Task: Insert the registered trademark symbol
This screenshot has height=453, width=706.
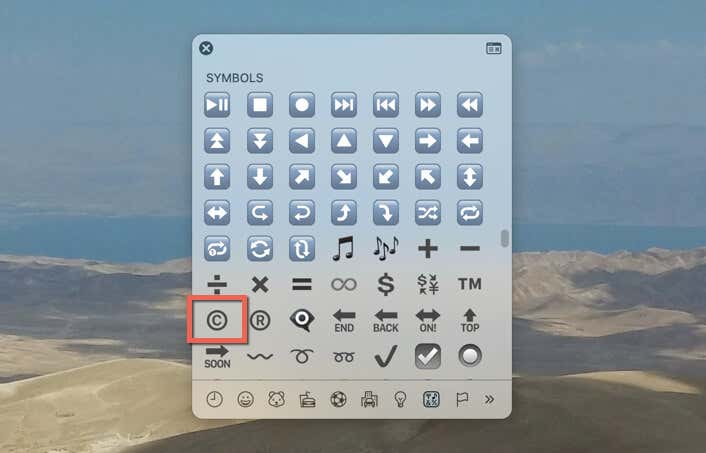Action: [x=260, y=320]
